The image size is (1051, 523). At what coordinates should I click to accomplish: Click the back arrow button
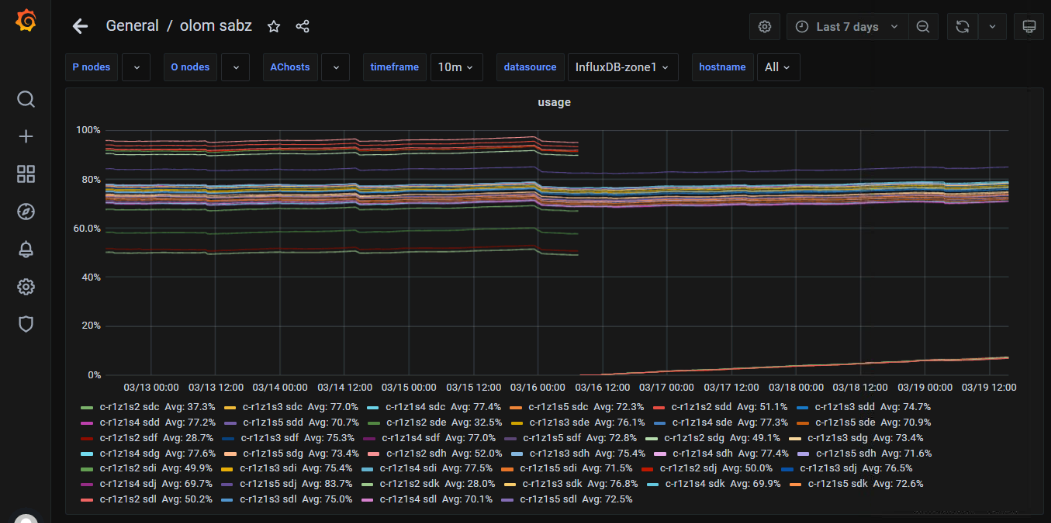80,27
